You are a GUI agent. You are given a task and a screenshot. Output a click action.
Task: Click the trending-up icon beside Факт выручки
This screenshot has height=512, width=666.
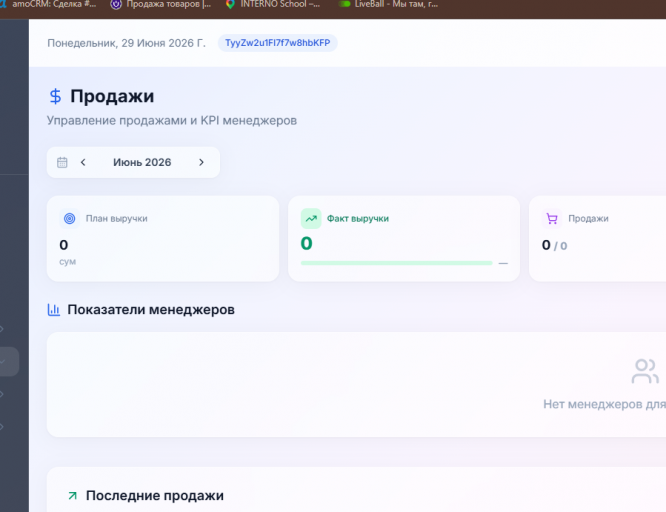point(311,218)
